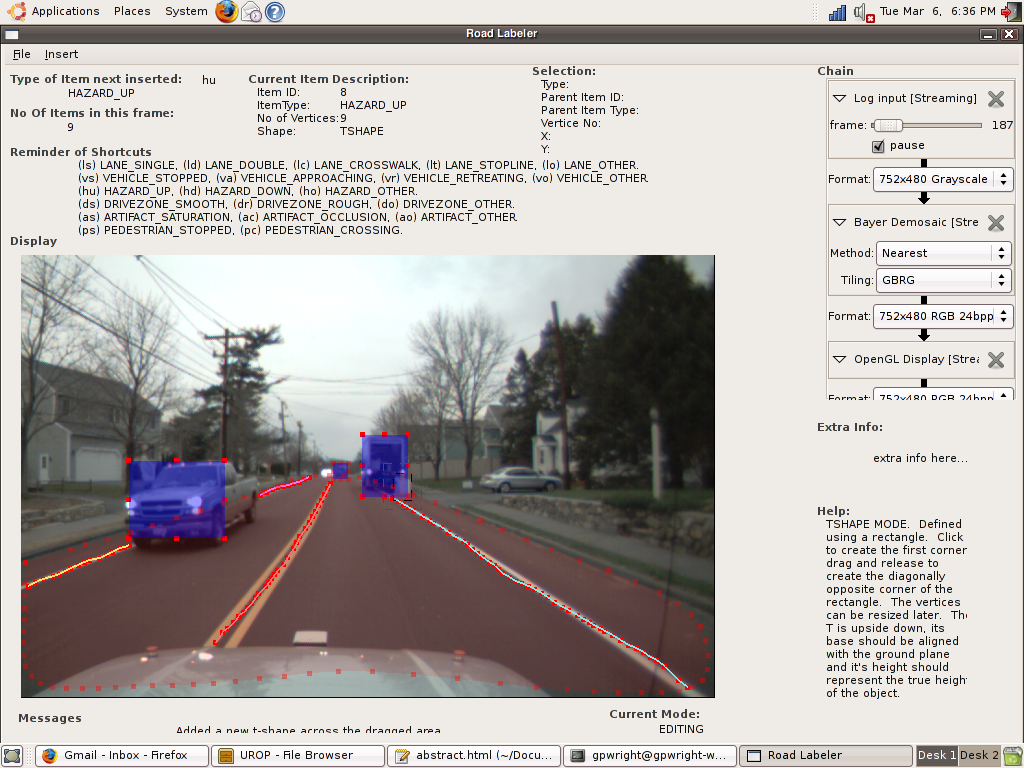Click the network signal icon

point(838,12)
